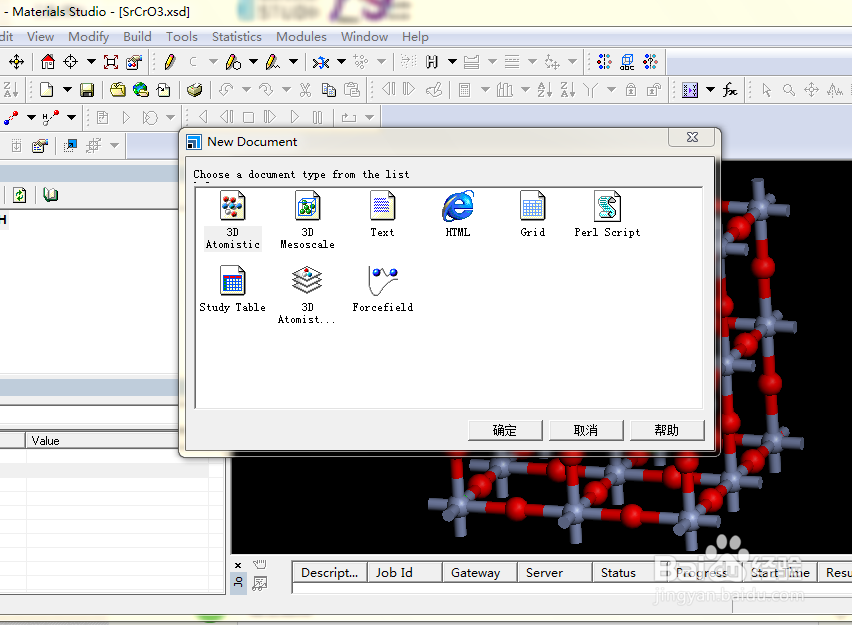The width and height of the screenshot is (852, 625).
Task: Expand the hydrogen bond dropdown arrow
Action: (71, 117)
